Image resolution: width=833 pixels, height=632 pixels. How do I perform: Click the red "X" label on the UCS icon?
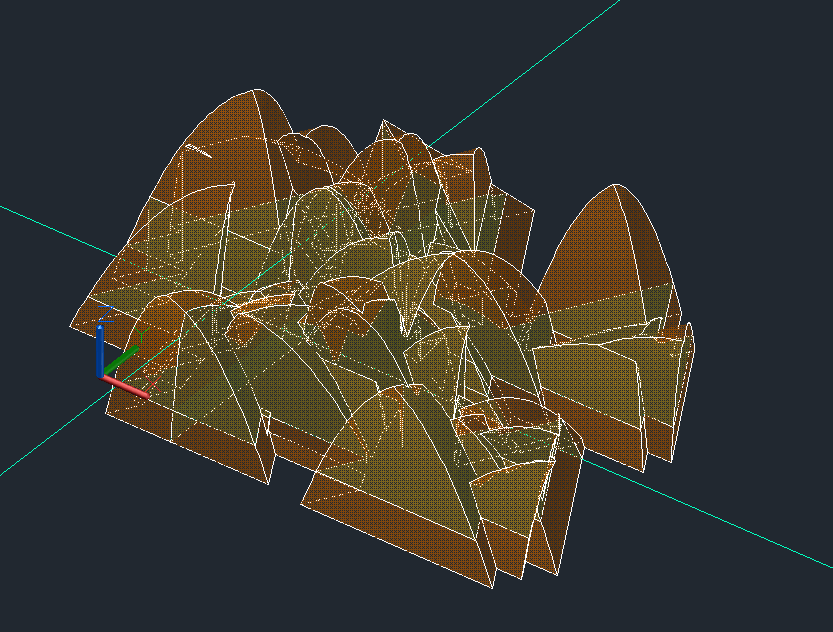(153, 385)
